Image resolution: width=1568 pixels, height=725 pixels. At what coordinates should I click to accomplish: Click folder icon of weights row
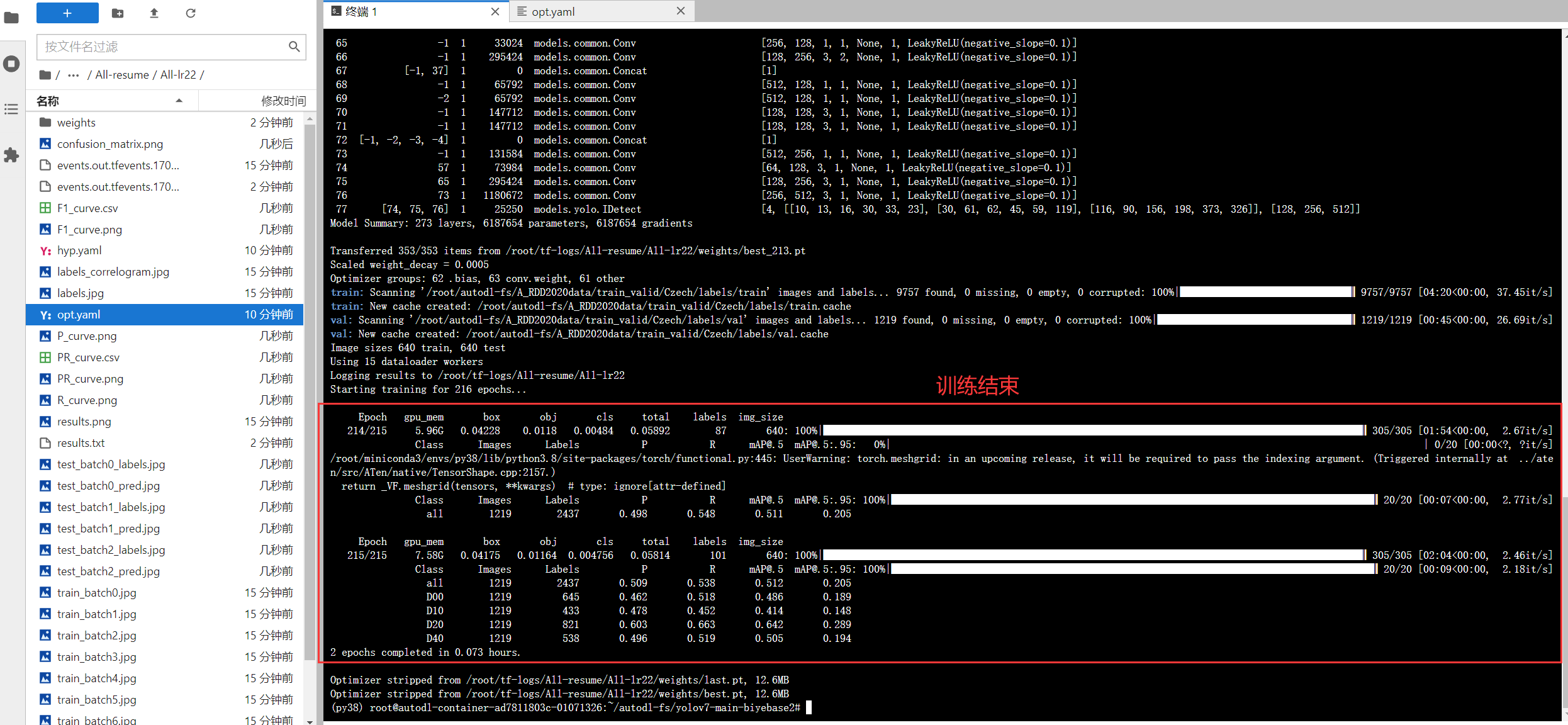tap(45, 123)
